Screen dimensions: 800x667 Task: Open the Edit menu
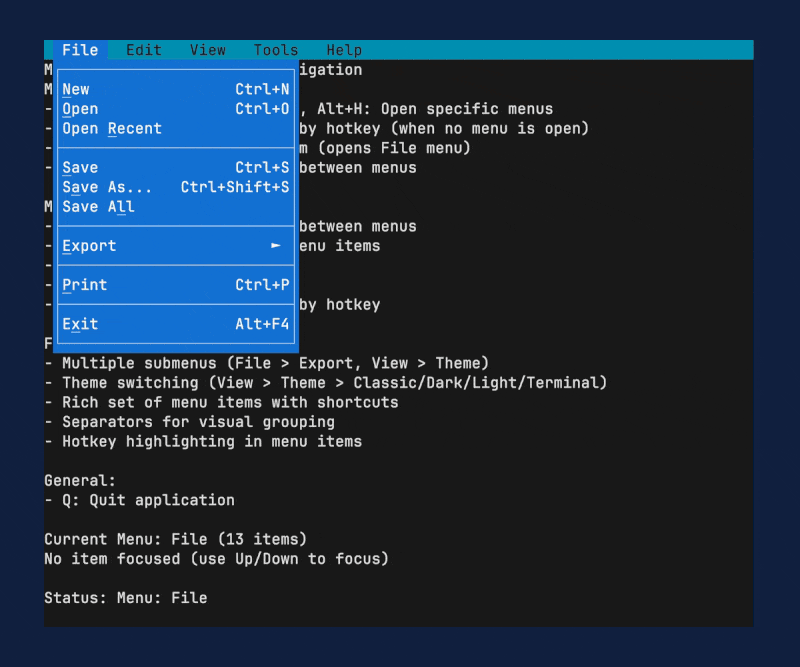pyautogui.click(x=143, y=50)
